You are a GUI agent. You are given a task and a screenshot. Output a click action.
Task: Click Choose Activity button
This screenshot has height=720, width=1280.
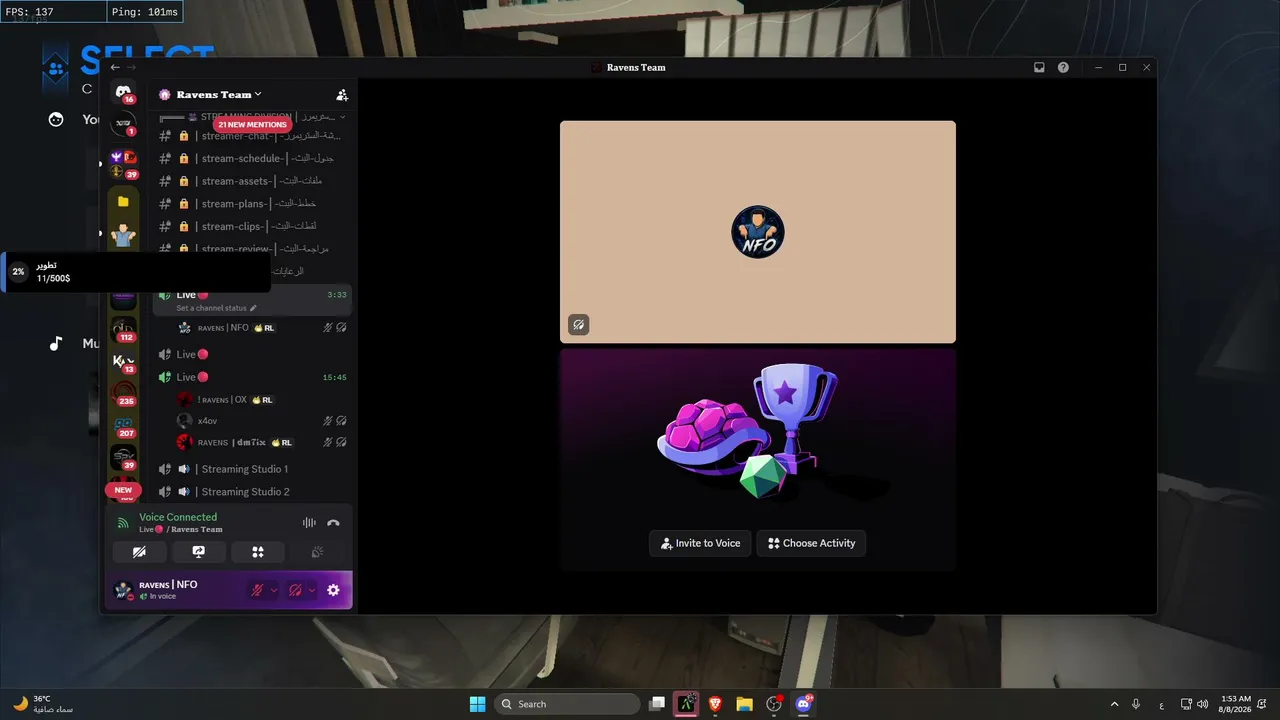click(x=811, y=543)
